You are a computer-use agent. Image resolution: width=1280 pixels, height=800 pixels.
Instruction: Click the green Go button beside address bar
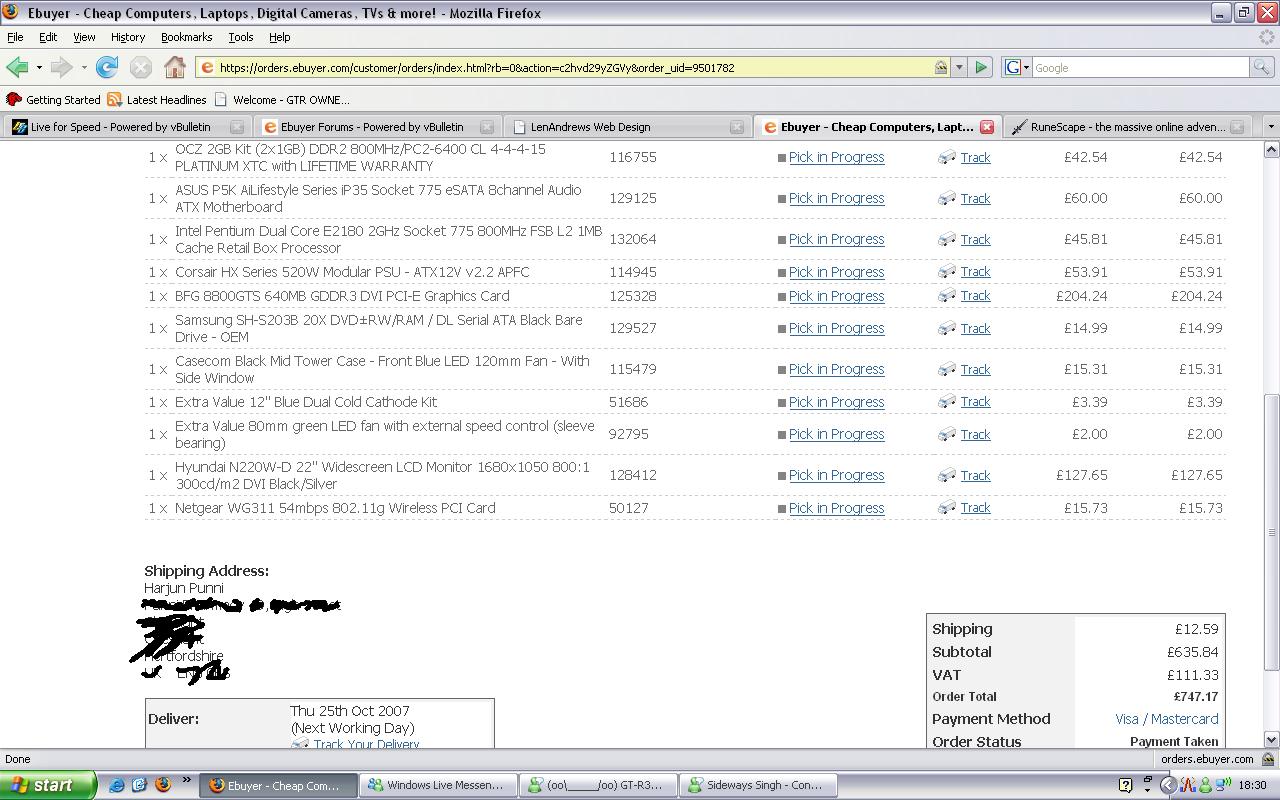[981, 67]
